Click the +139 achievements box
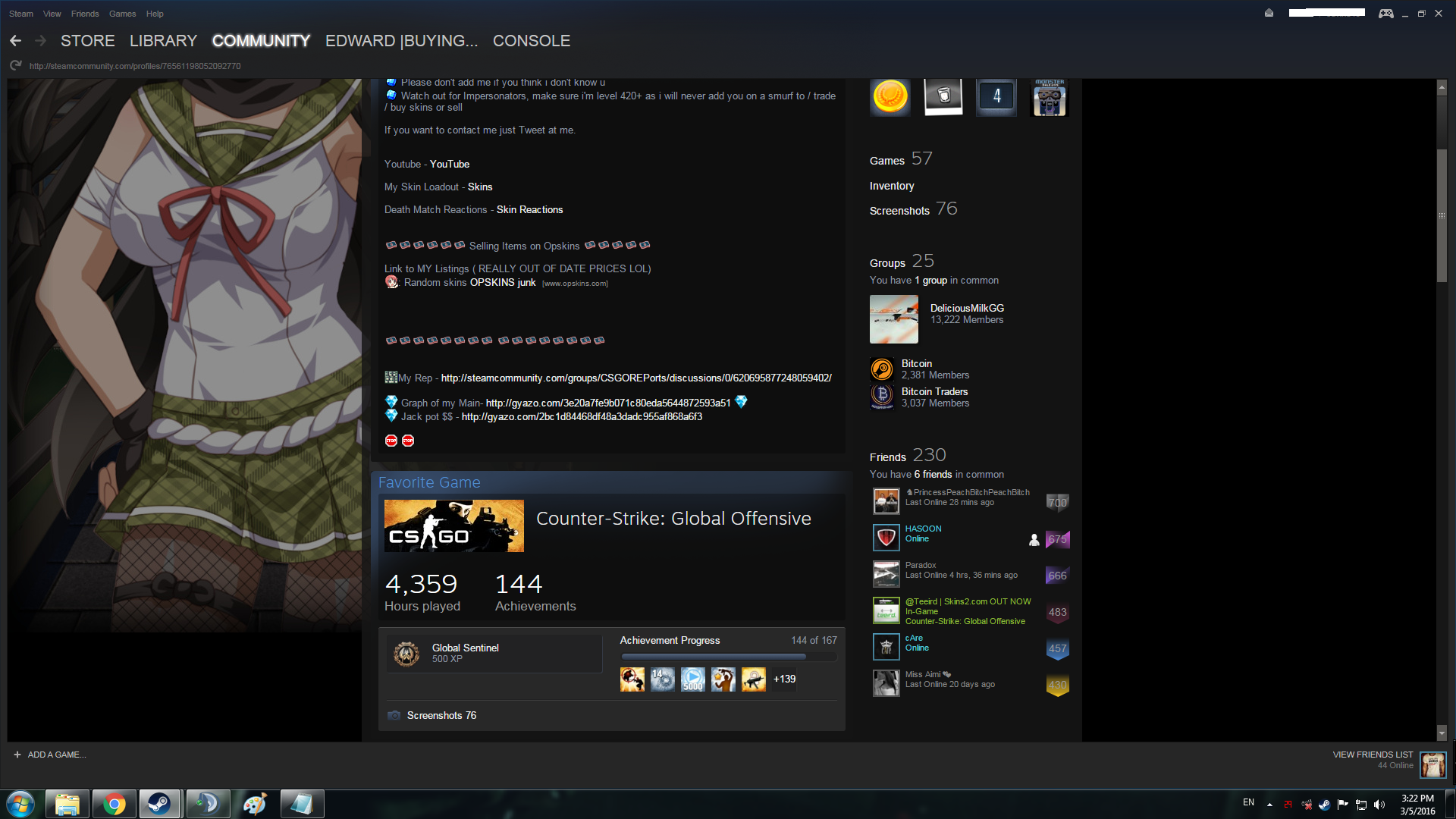The width and height of the screenshot is (1456, 819). pyautogui.click(x=784, y=679)
